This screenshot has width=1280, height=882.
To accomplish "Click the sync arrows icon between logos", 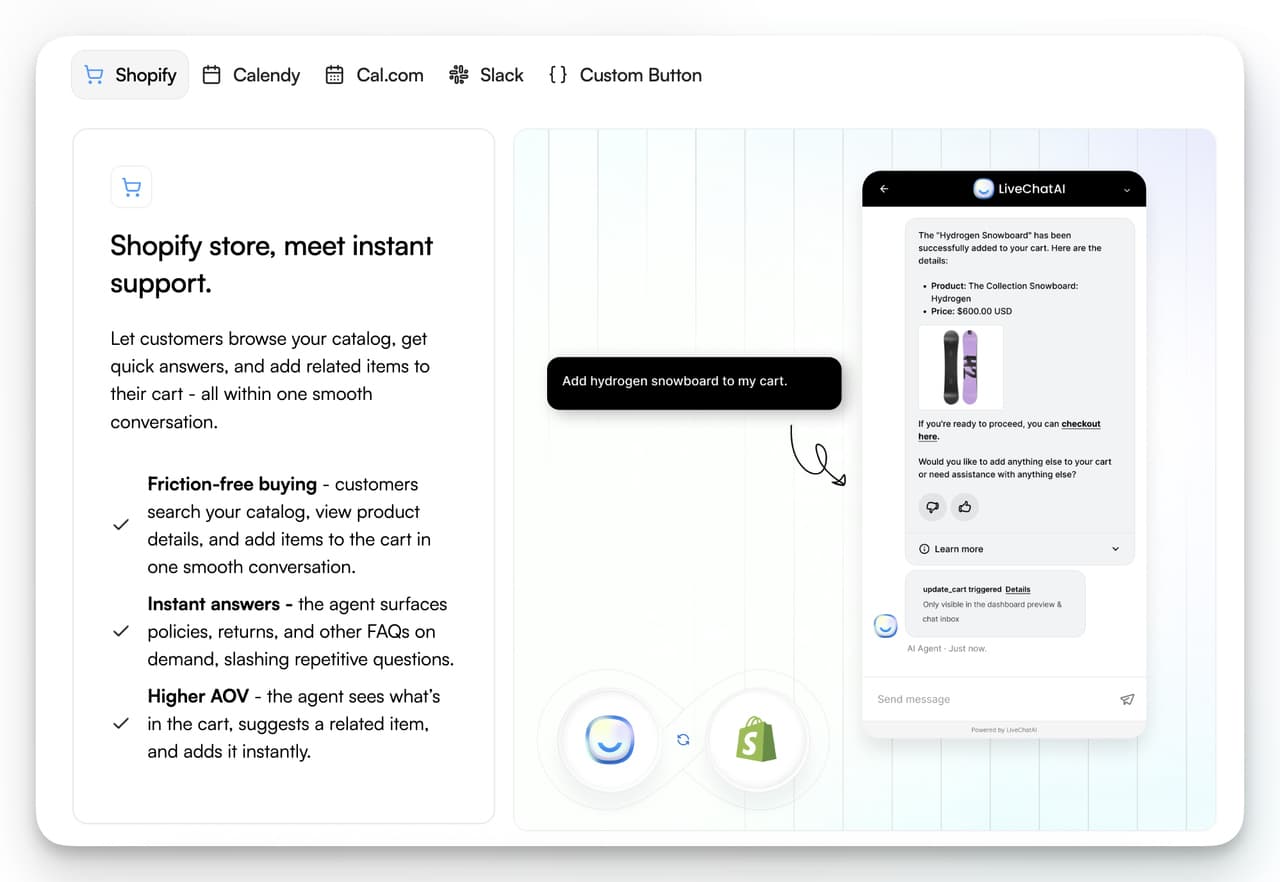I will 683,740.
